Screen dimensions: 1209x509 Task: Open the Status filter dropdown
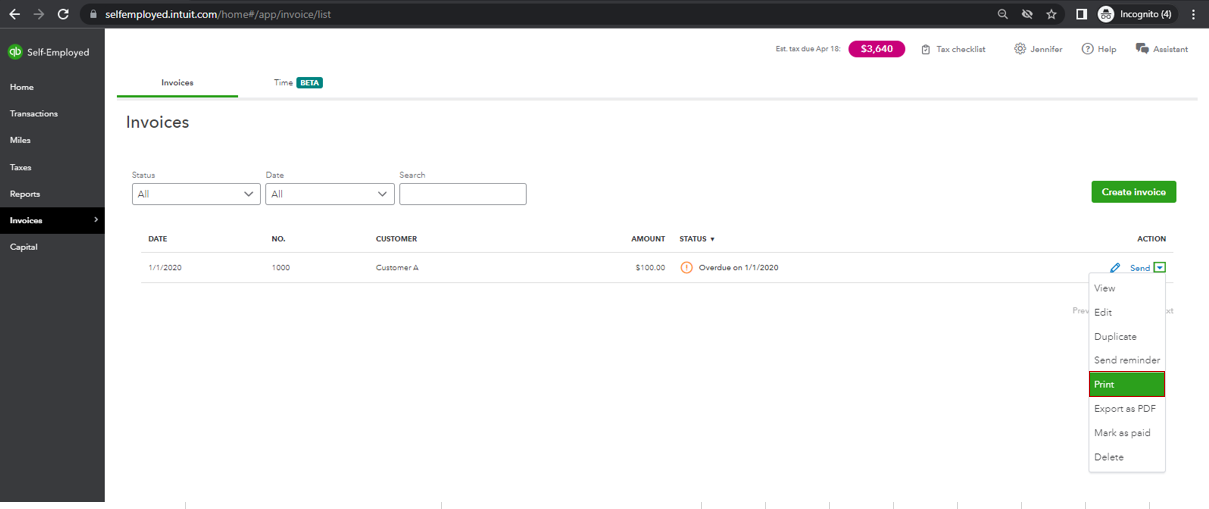point(196,194)
